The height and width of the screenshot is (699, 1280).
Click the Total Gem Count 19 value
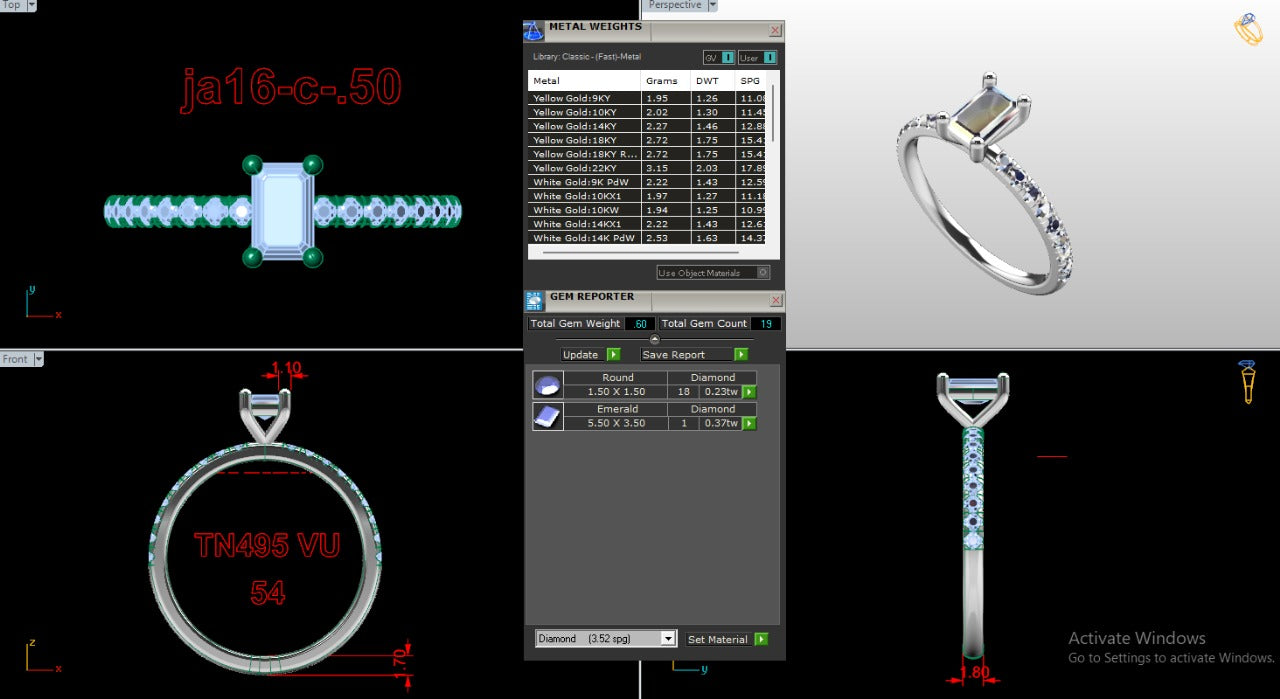[765, 324]
